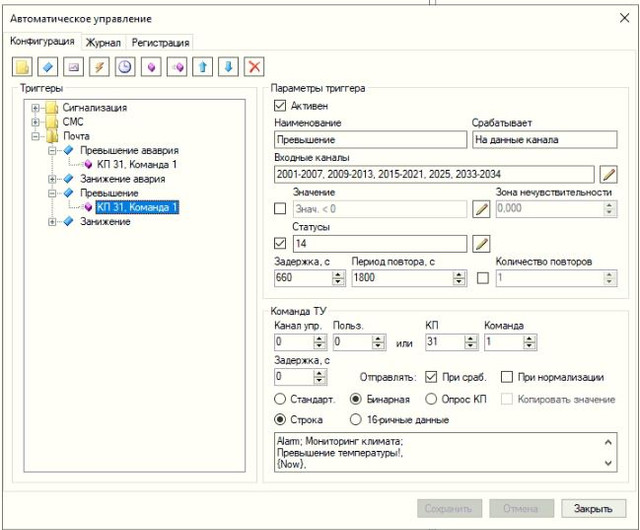Screen dimensions: 640x530
Task: Check the При нормализации checkbox
Action: tap(507, 377)
